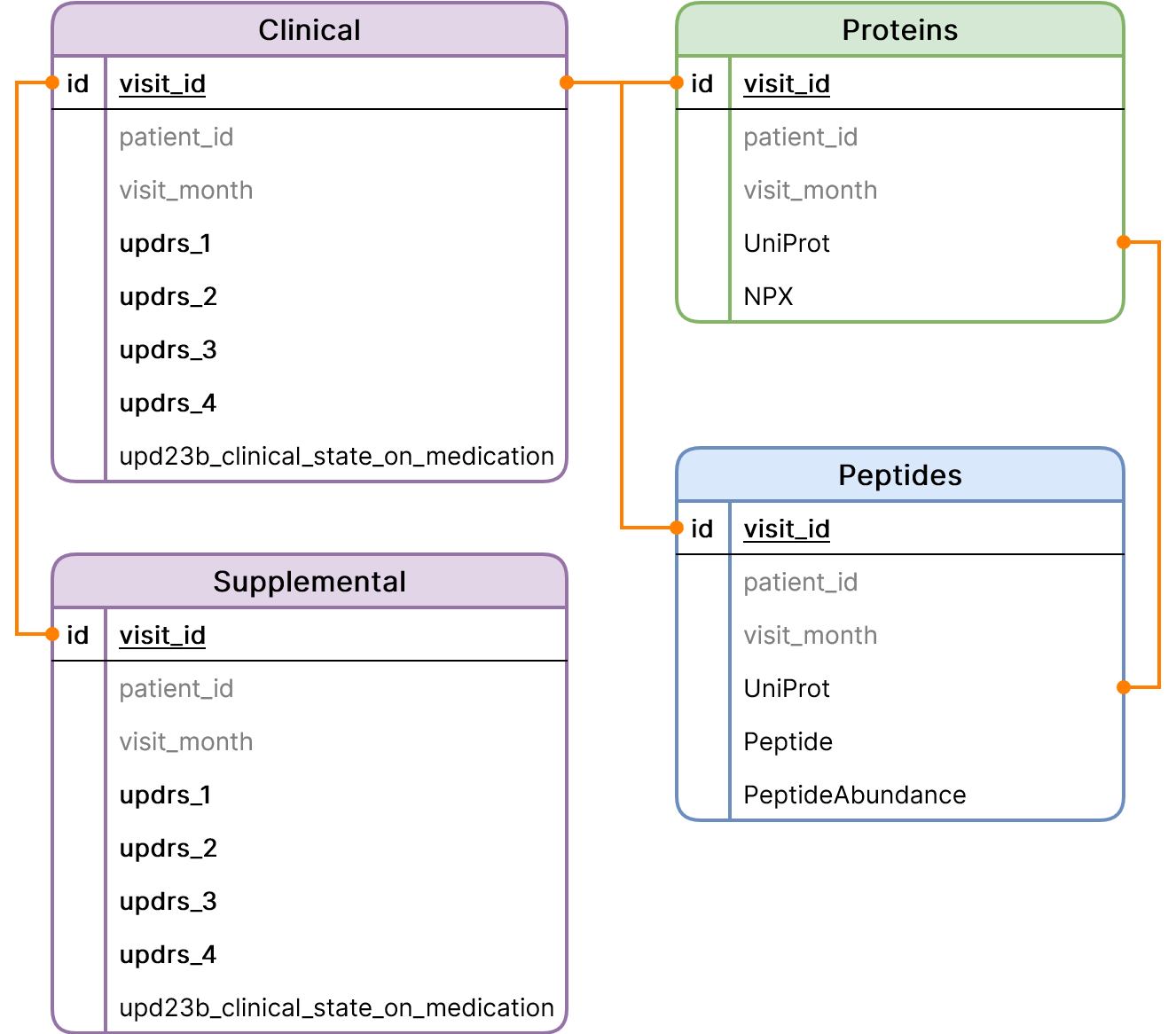Select the Clinical table header

[x=310, y=30]
